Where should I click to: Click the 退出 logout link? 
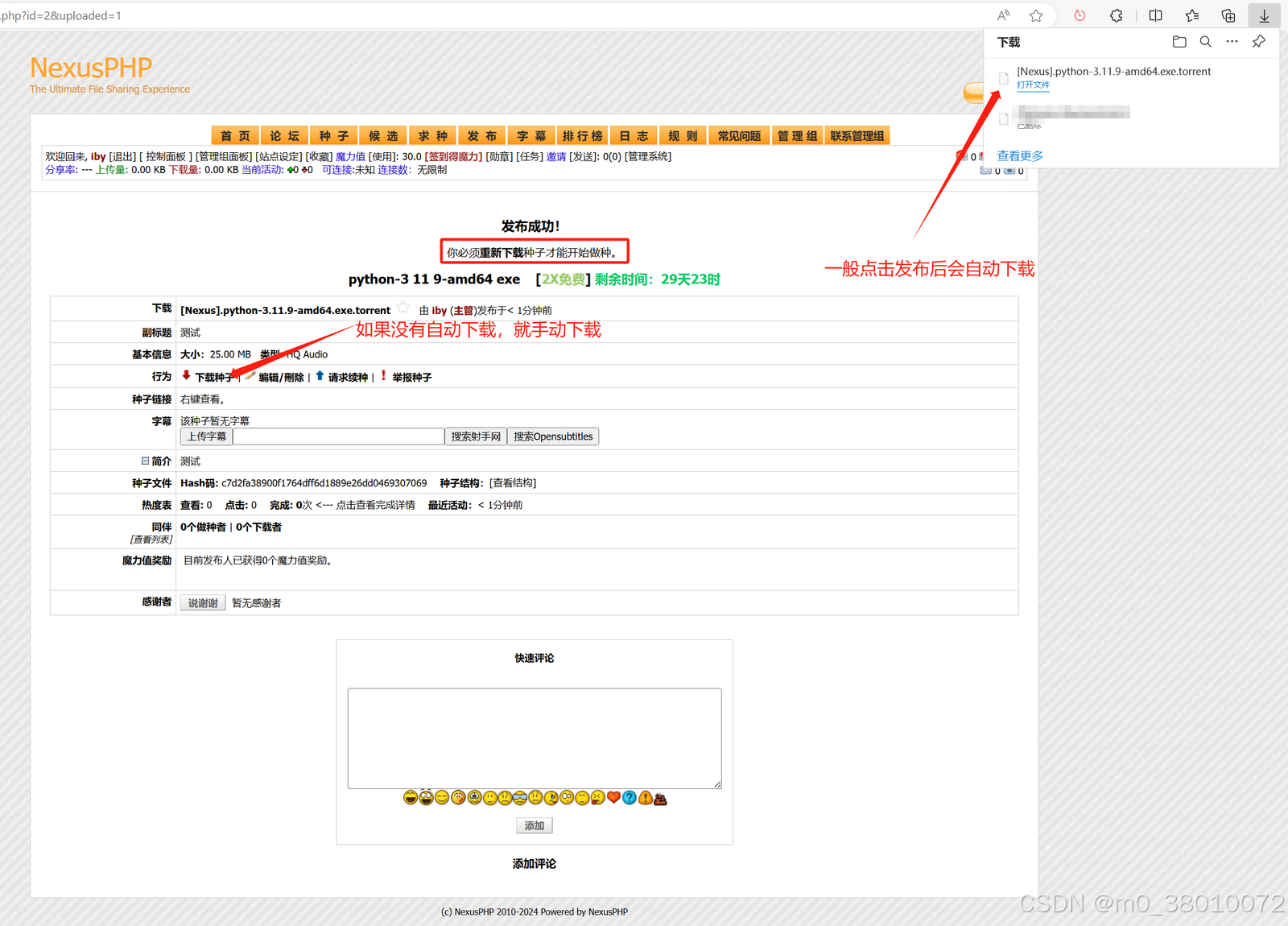click(122, 156)
